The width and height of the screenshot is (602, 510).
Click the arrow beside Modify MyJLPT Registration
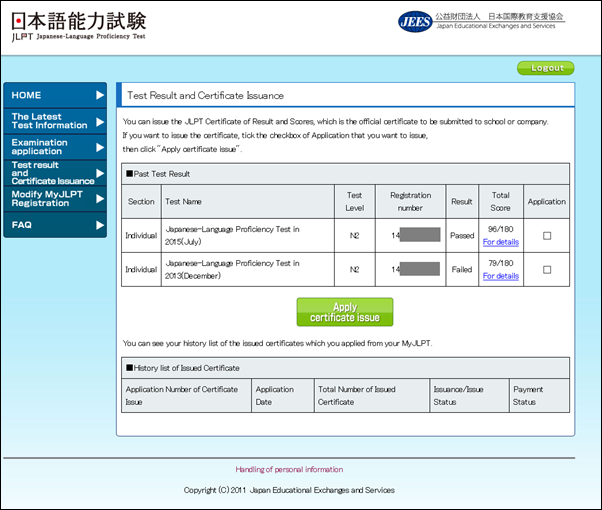[100, 199]
